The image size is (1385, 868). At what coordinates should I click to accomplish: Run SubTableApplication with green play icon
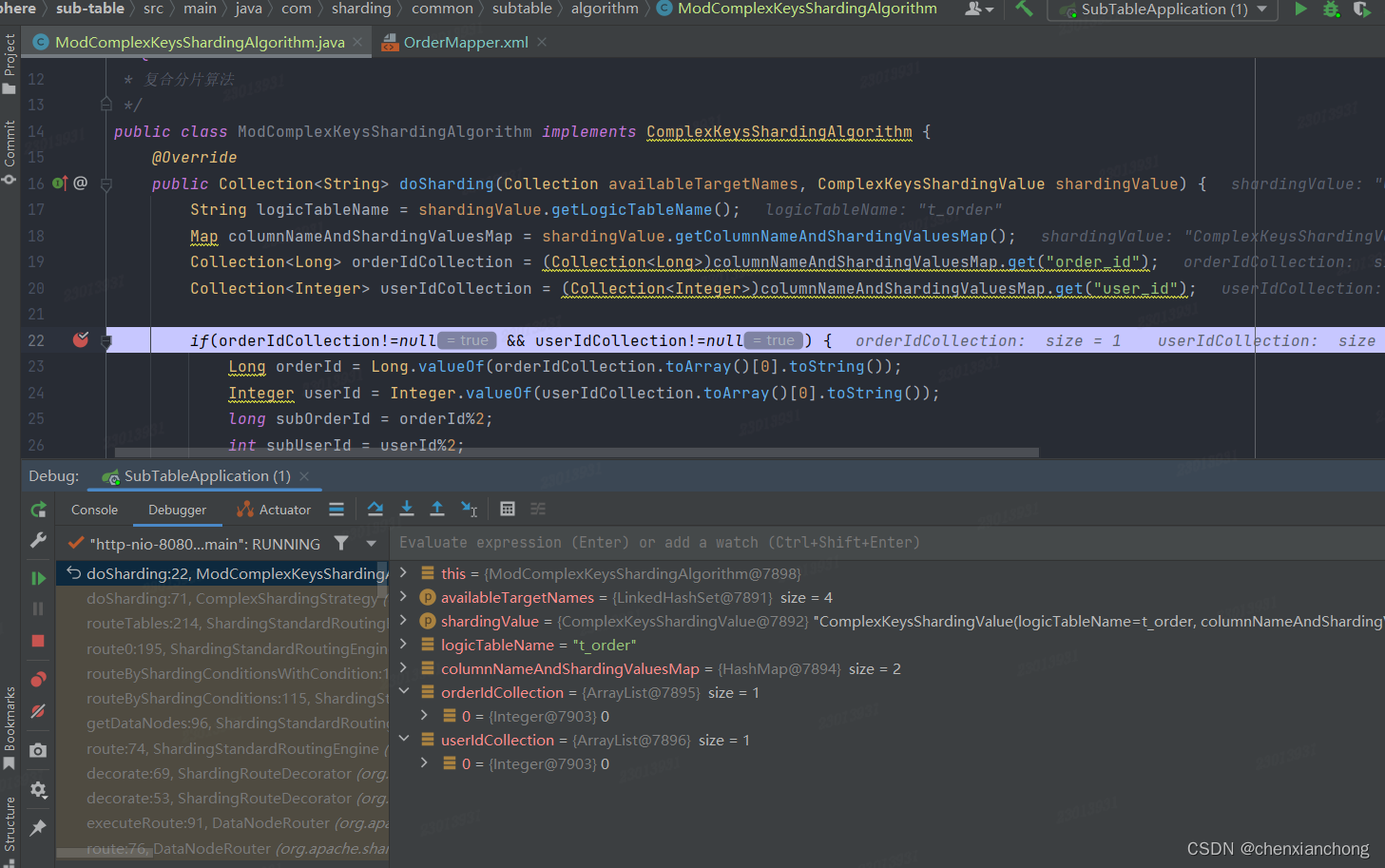tap(1300, 9)
